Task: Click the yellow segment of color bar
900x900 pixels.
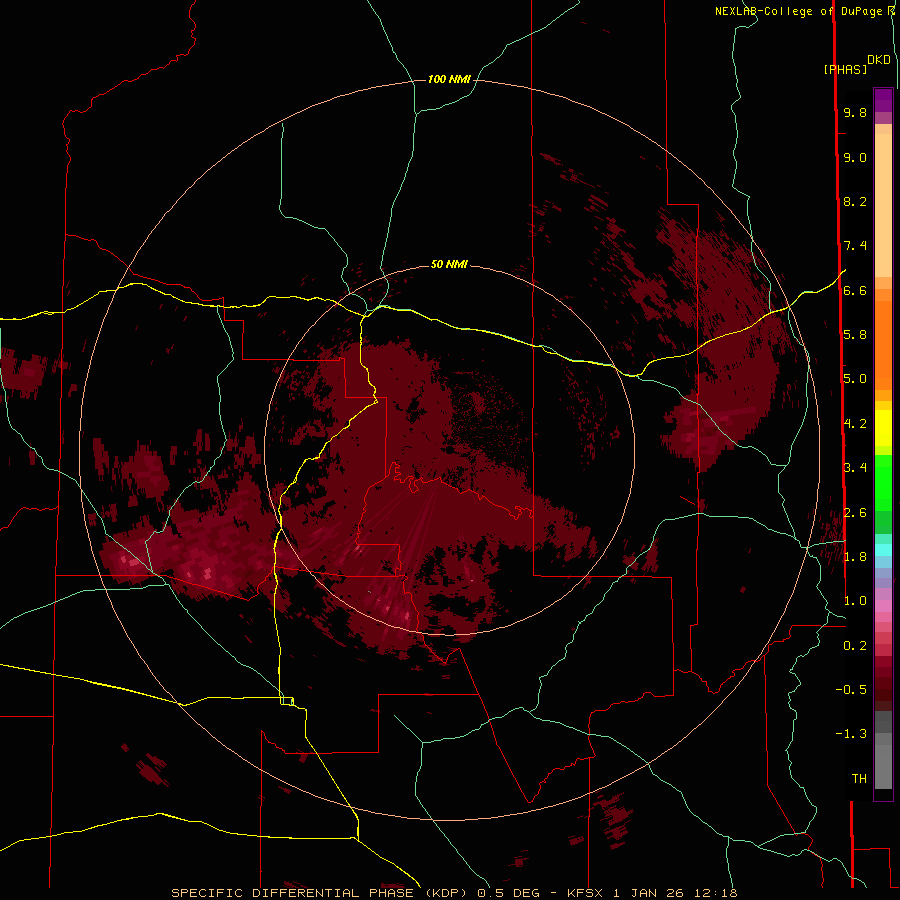Action: coord(883,428)
